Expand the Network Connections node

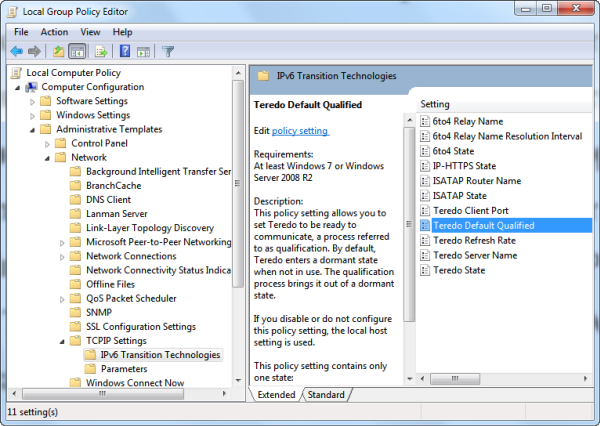[x=62, y=257]
